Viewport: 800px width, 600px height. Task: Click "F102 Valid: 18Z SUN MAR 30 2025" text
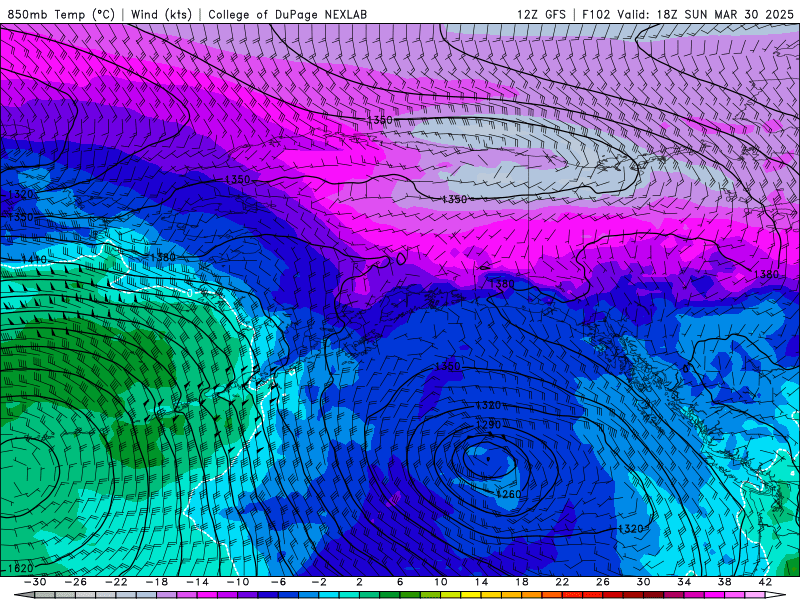coord(687,14)
